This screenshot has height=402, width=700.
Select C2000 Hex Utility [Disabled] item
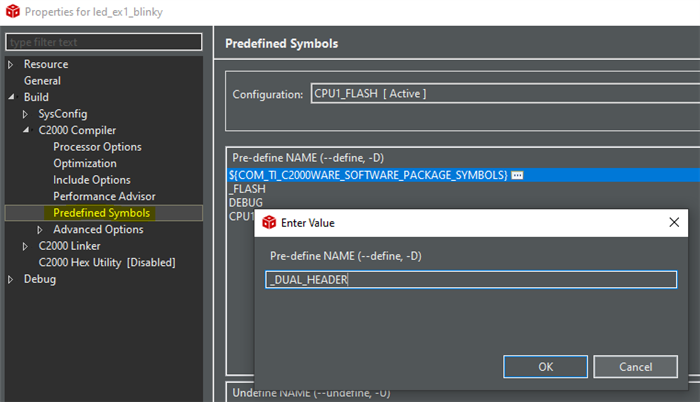107,263
